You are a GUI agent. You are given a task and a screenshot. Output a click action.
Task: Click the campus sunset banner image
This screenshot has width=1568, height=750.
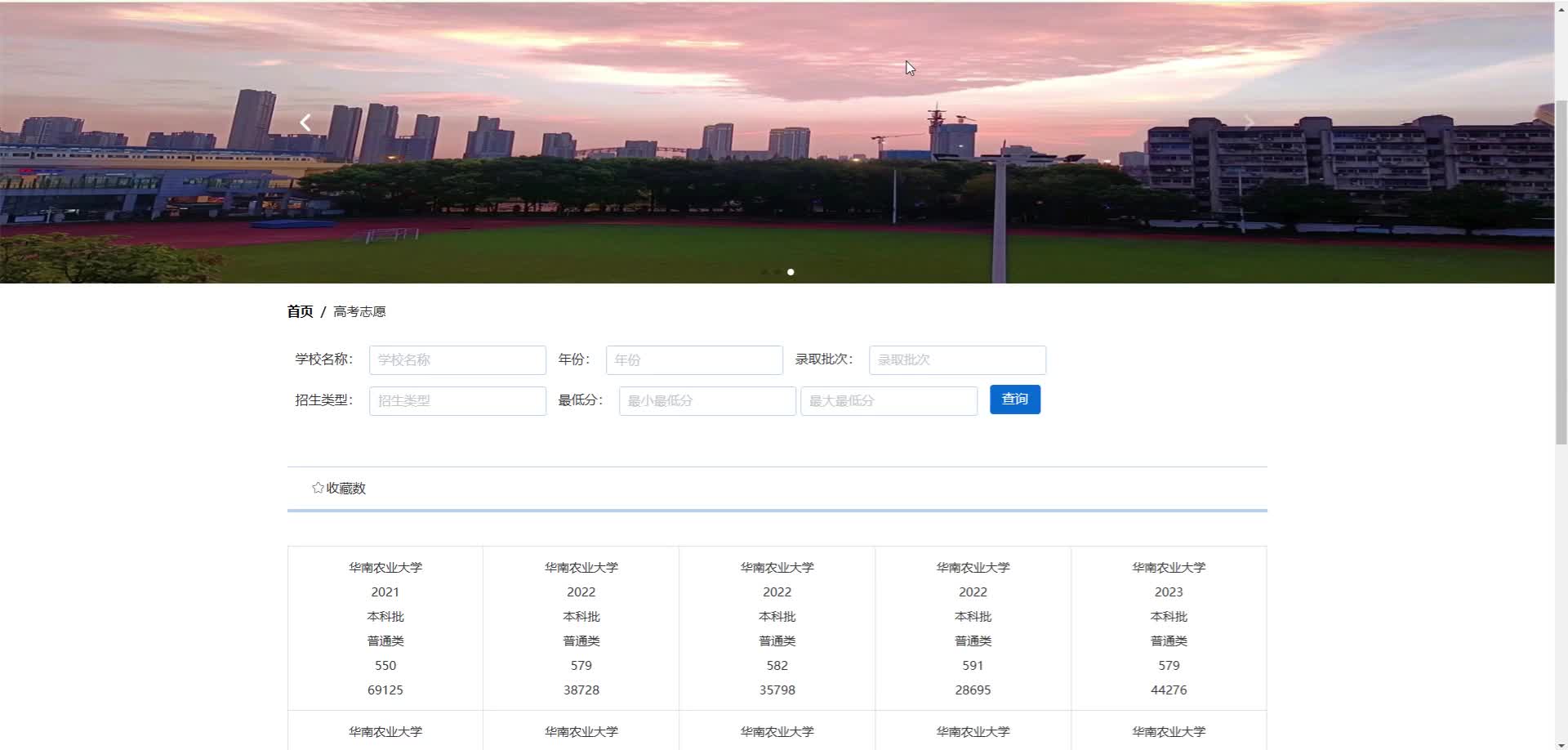(x=777, y=142)
